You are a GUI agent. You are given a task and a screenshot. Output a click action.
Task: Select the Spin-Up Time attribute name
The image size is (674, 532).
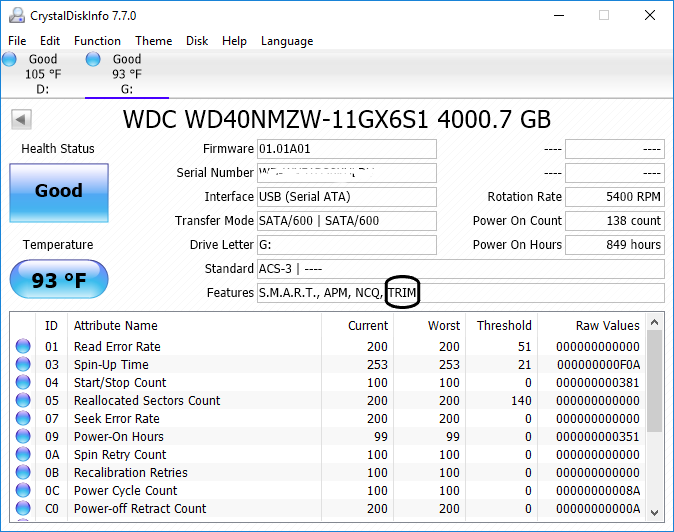[111, 364]
